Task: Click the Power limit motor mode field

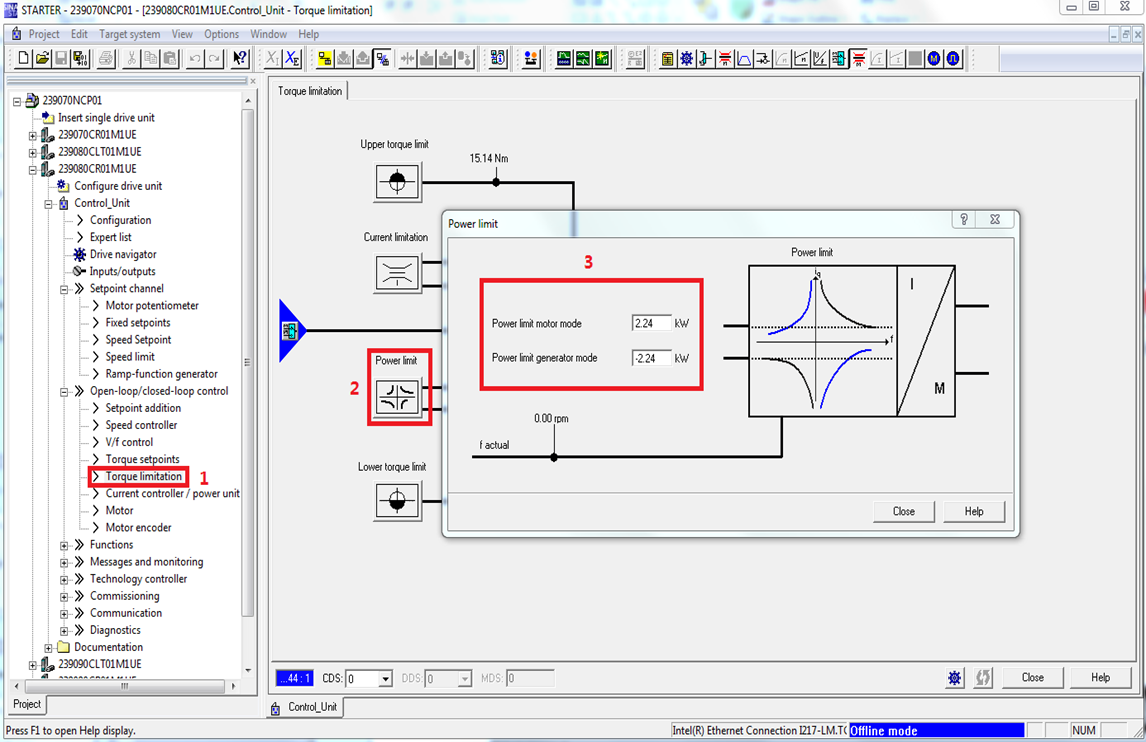Action: [651, 324]
